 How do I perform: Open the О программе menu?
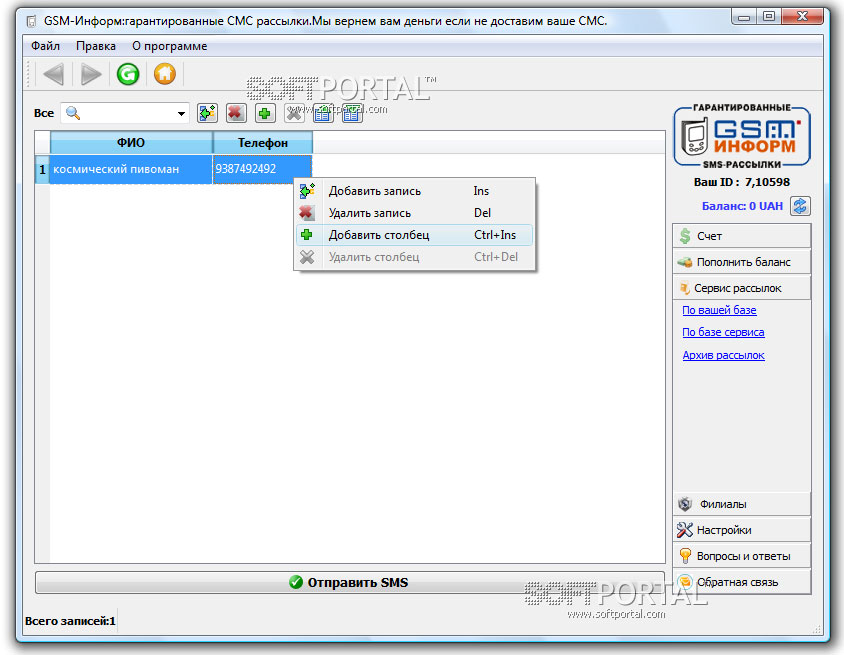click(170, 46)
